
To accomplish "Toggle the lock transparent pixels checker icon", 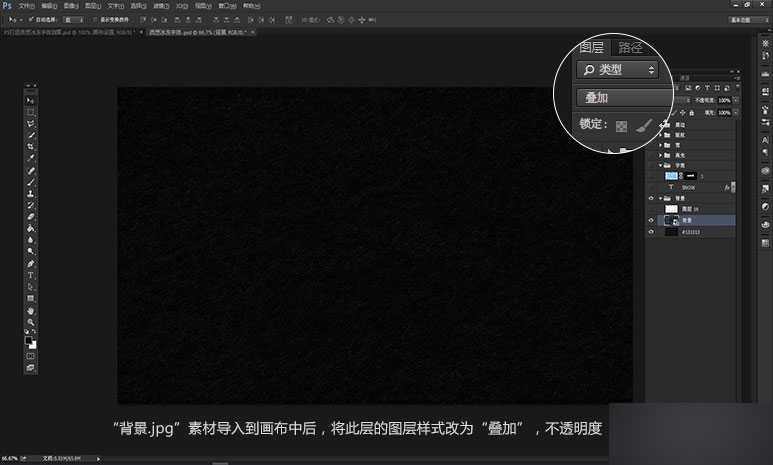I will point(620,127).
